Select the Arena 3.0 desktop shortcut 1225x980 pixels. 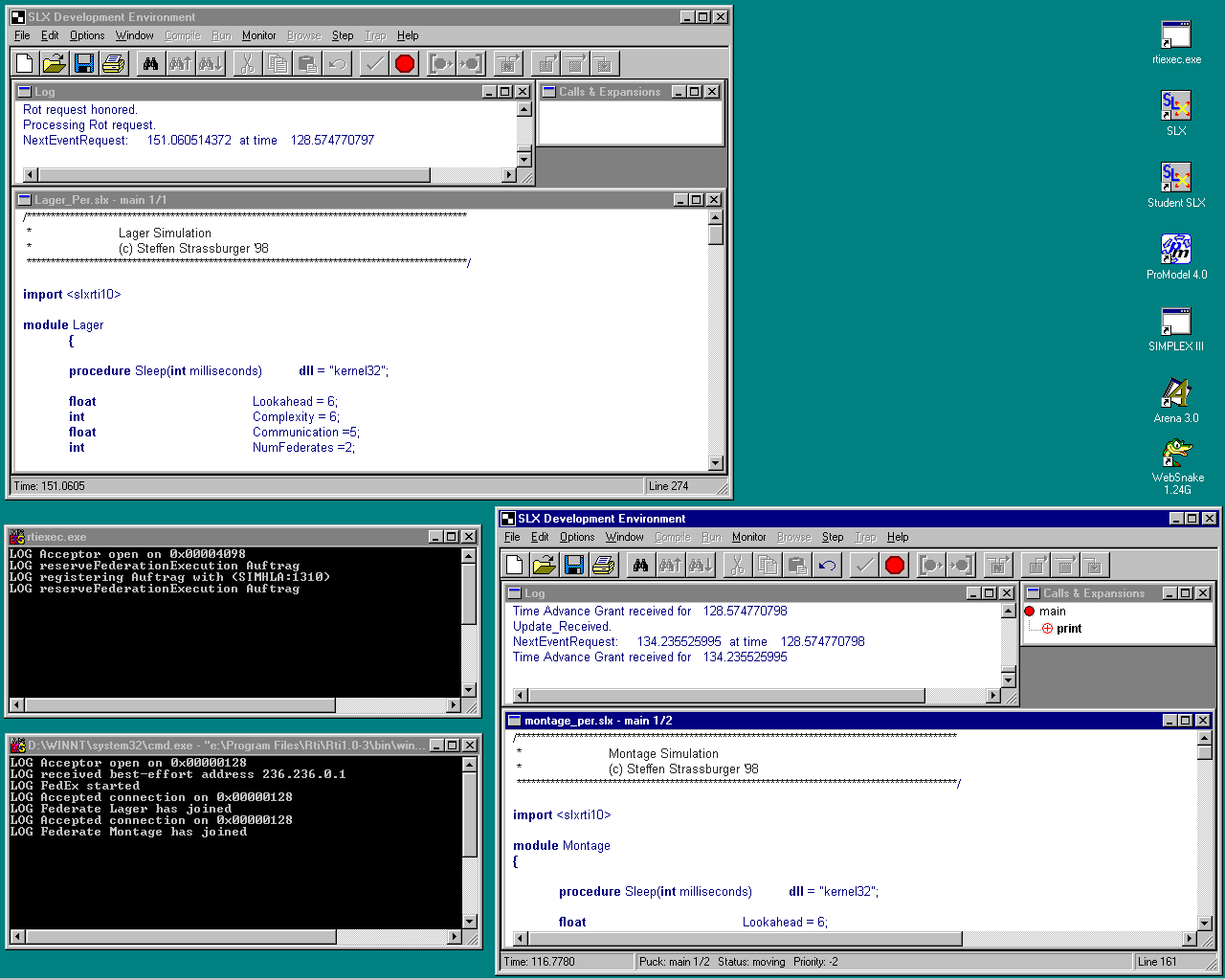coord(1176,393)
